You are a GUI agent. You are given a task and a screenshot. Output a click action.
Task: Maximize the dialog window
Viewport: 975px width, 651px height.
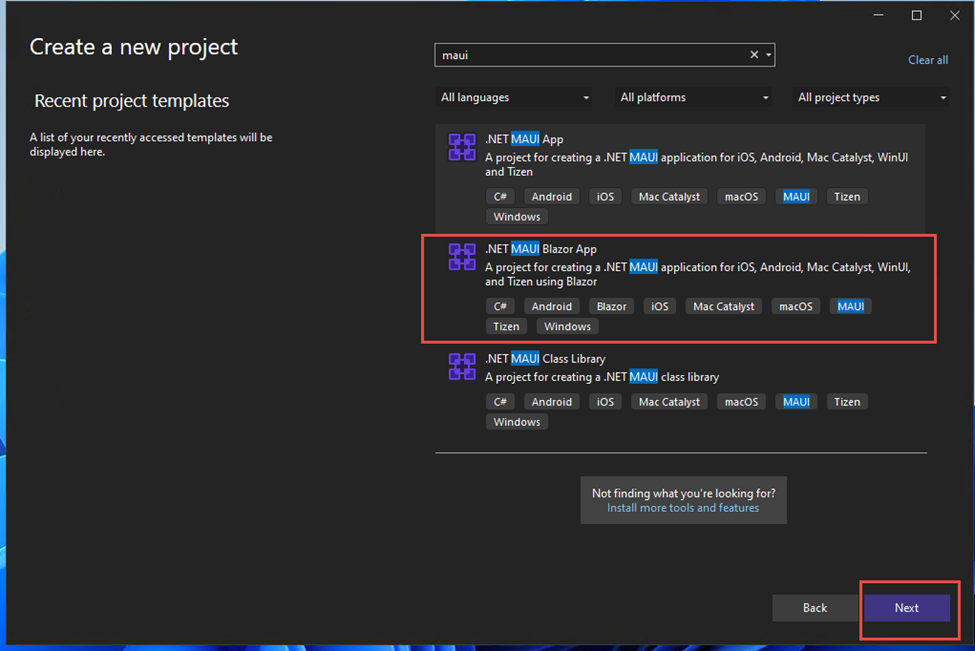click(916, 15)
